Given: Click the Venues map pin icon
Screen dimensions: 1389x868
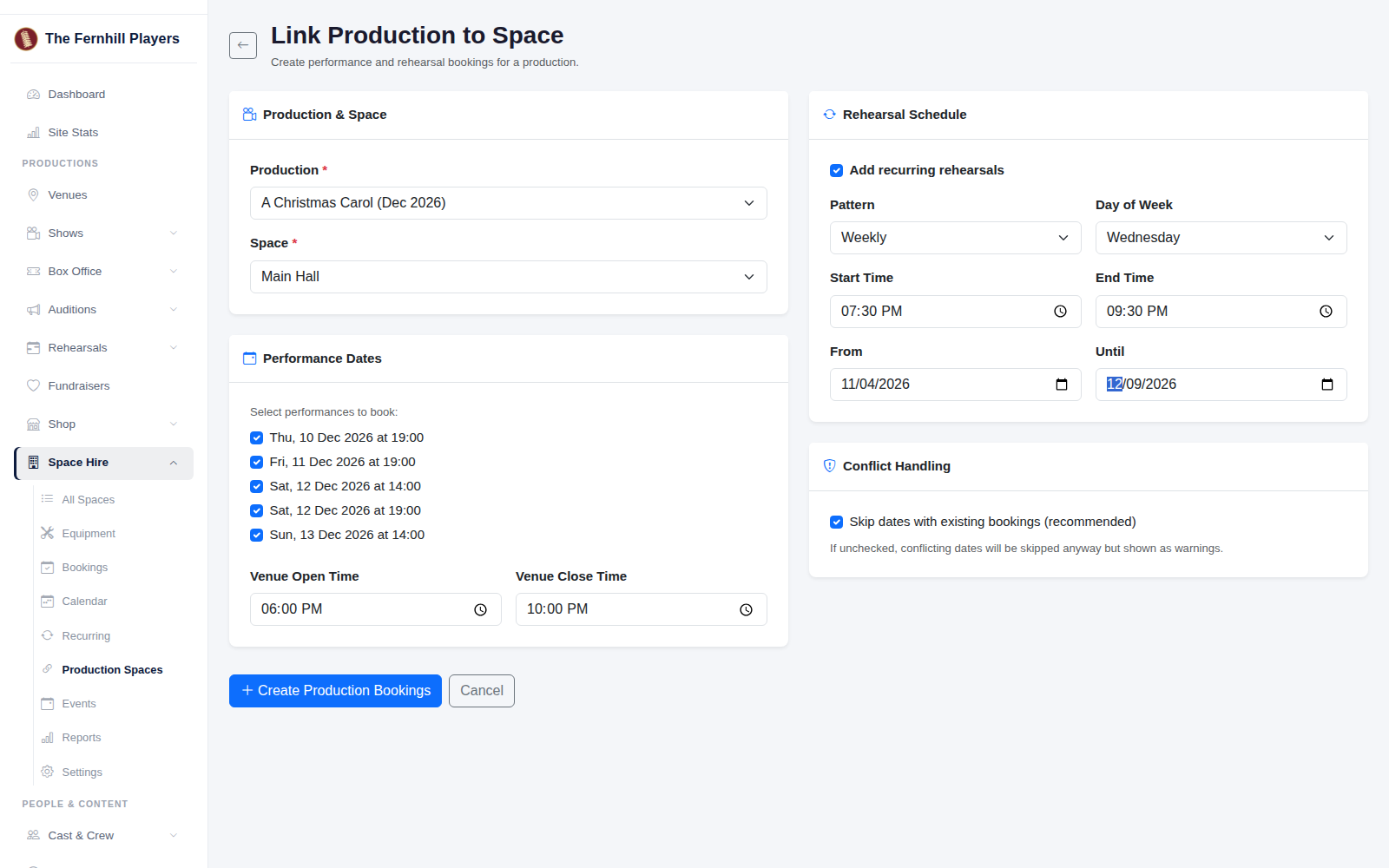Looking at the screenshot, I should [x=33, y=195].
